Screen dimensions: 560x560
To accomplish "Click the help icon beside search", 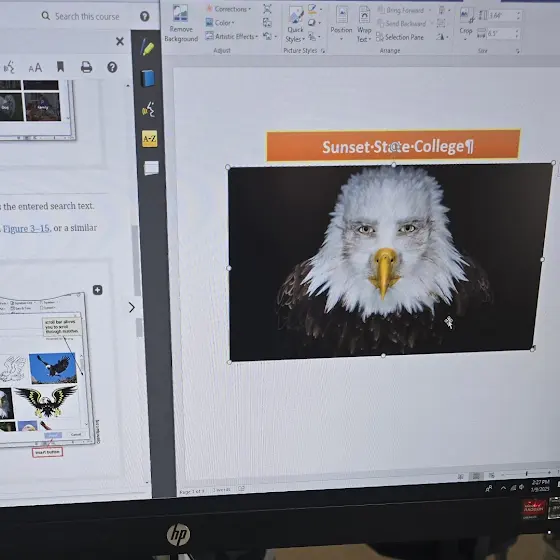I will (x=145, y=16).
